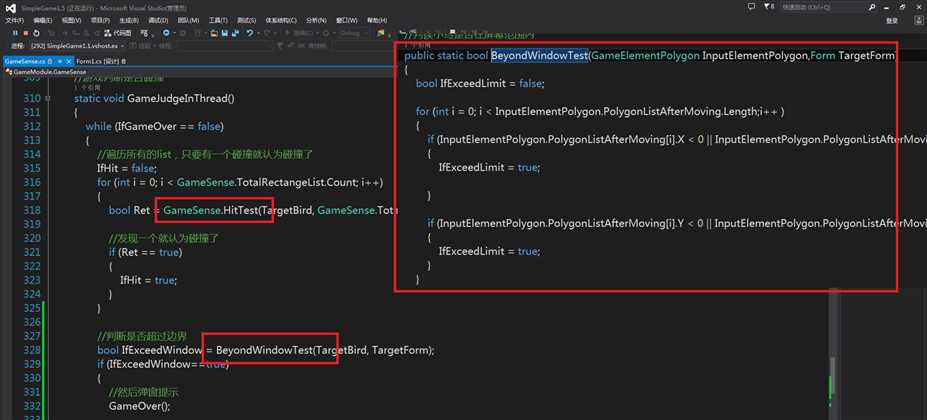Open the 体系结构(C) menu
Viewport: 927px width, 420px height.
tap(281, 20)
